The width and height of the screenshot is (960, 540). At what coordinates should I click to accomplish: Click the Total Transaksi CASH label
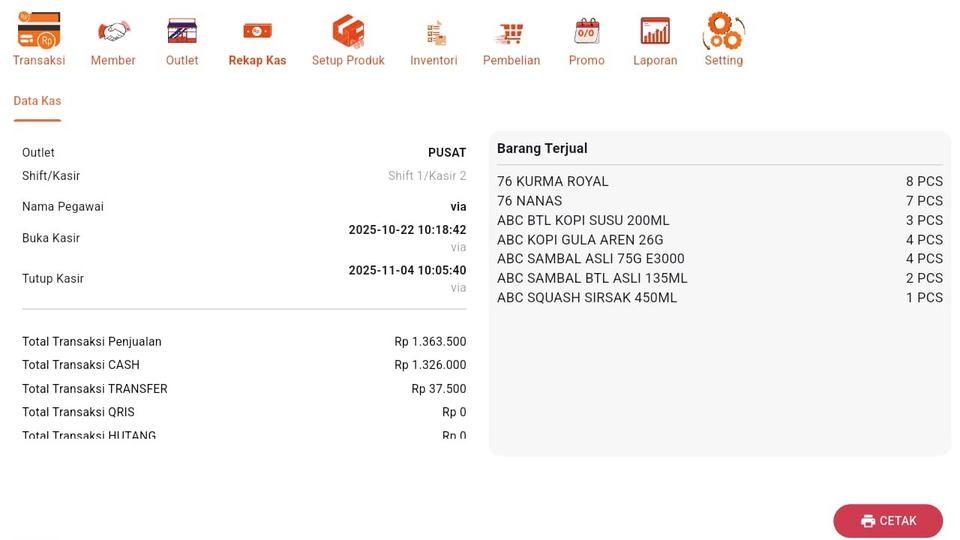(x=81, y=365)
